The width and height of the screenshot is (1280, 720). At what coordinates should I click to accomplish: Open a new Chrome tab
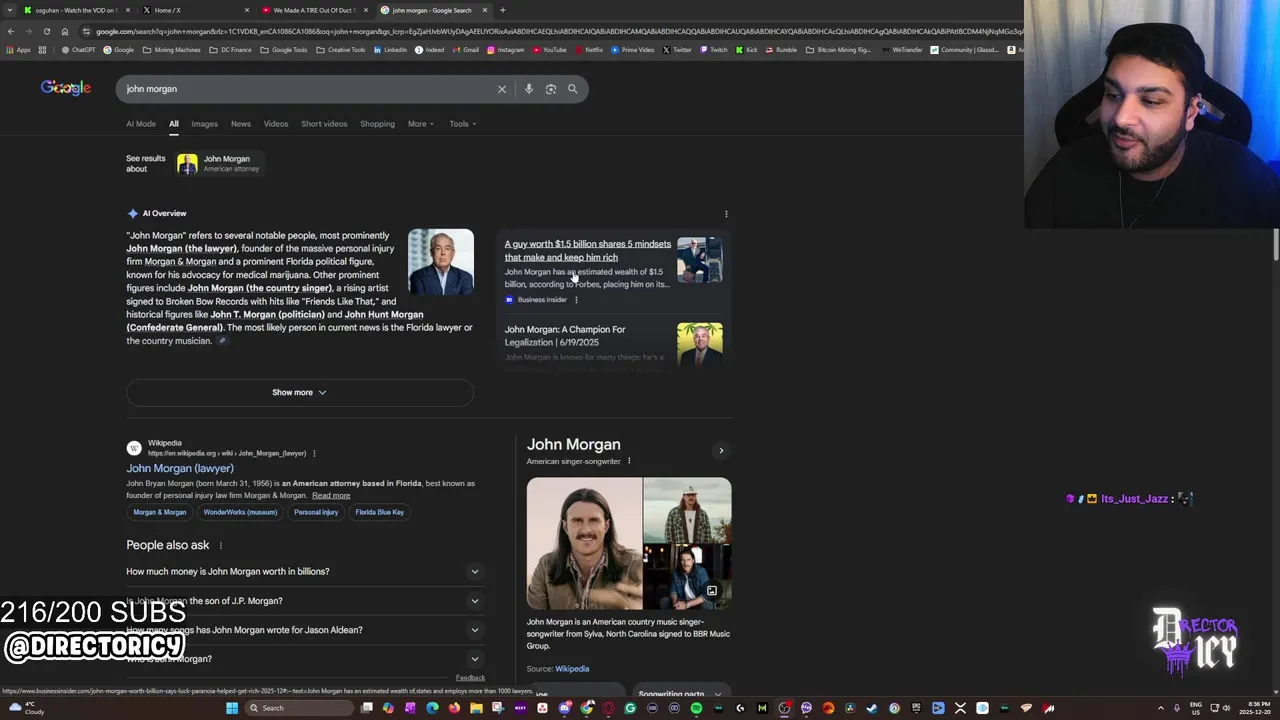click(x=502, y=10)
